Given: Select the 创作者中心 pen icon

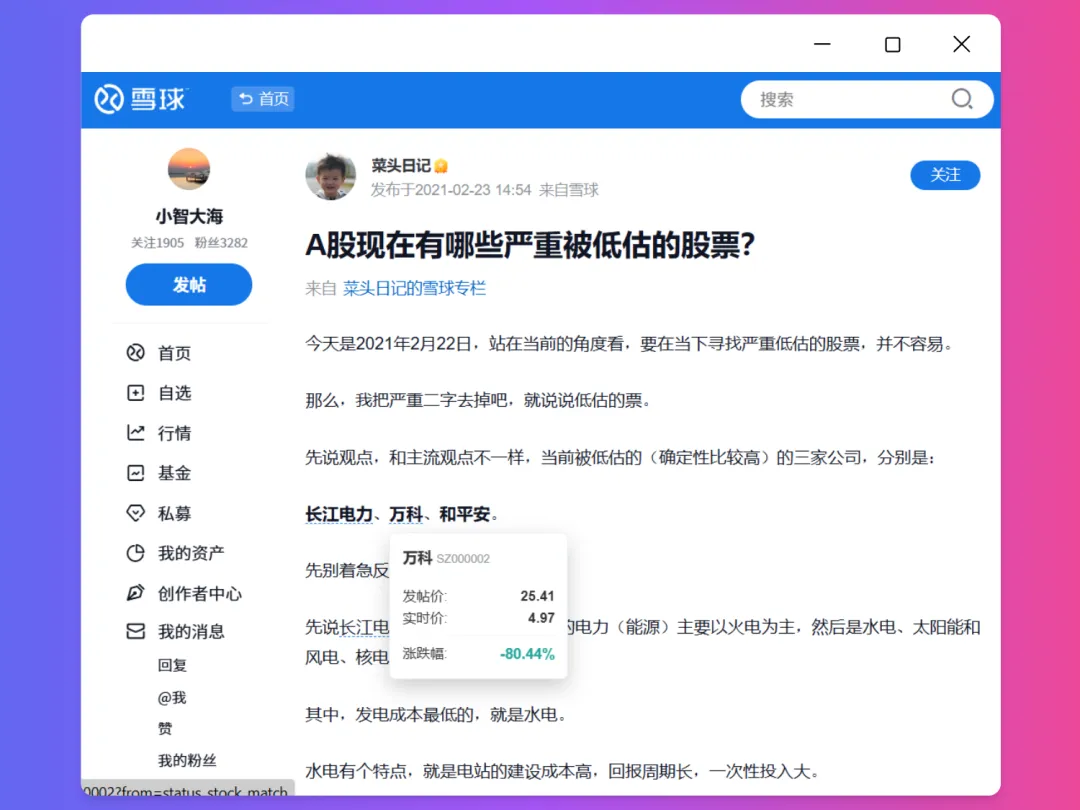Looking at the screenshot, I should tap(136, 593).
